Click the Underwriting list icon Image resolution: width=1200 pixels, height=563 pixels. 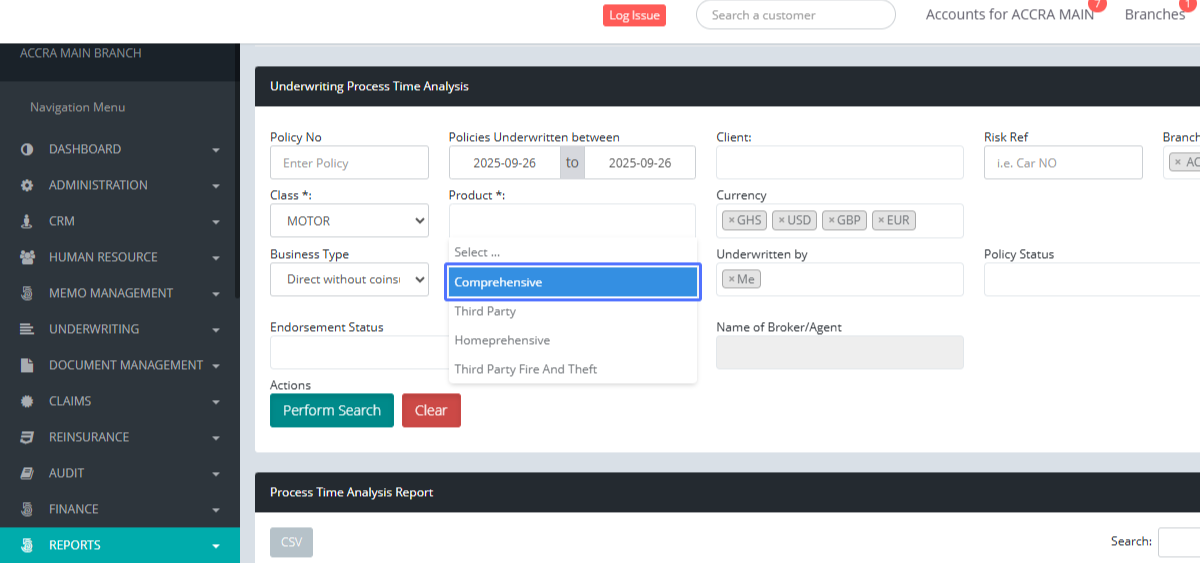(x=27, y=329)
